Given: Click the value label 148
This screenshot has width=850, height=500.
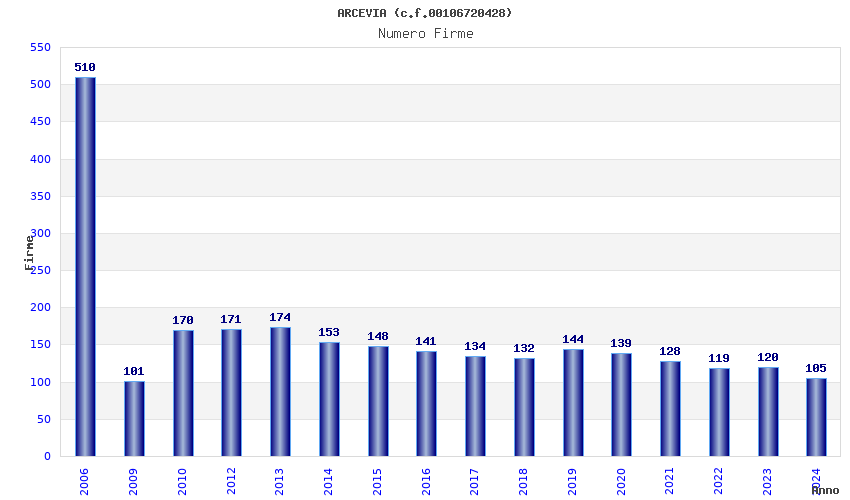Looking at the screenshot, I should tap(378, 336).
